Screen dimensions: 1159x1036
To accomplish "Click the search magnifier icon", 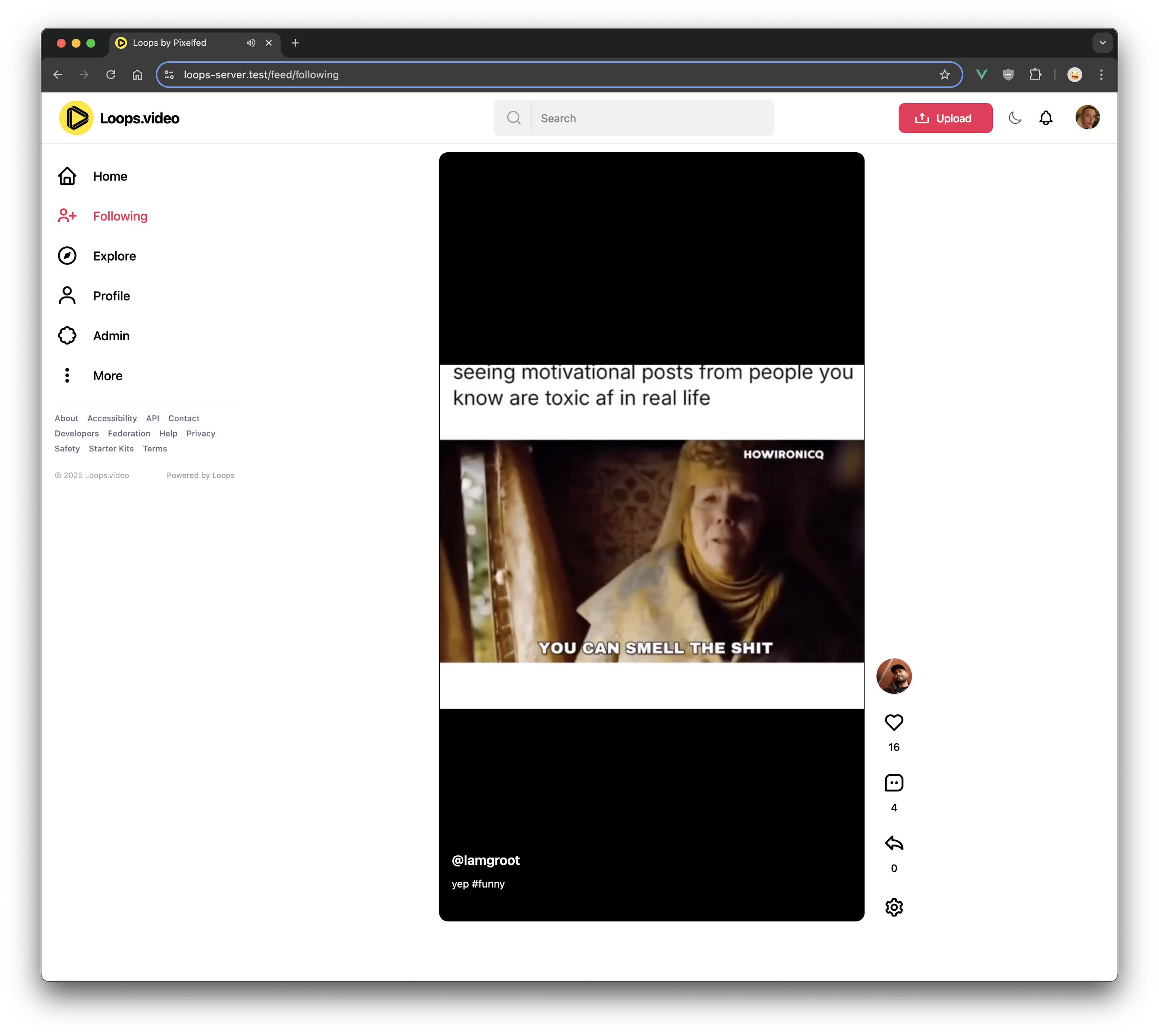I will point(514,118).
